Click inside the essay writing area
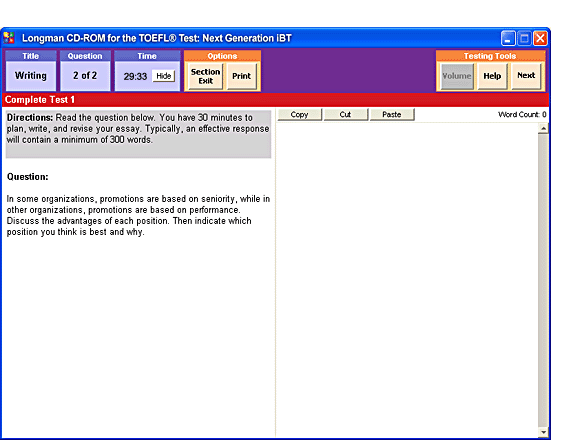This screenshot has width=578, height=440. click(x=407, y=279)
